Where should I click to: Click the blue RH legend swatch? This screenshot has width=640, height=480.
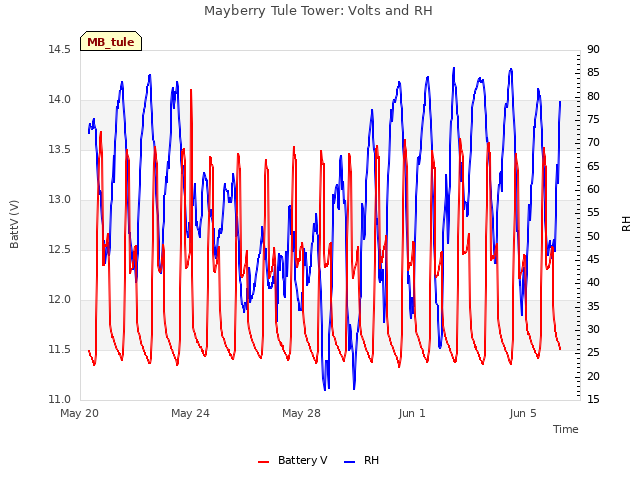coord(349,462)
